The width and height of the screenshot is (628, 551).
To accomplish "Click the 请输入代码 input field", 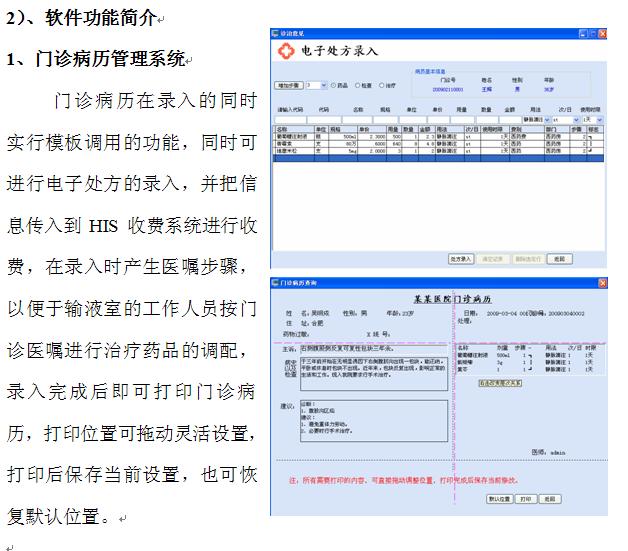I will [290, 119].
